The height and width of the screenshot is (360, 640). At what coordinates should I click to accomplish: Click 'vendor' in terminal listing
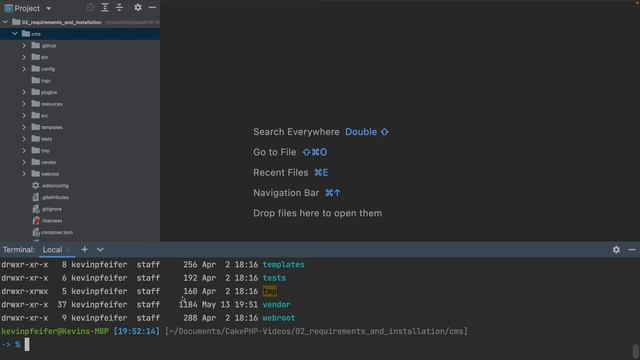click(x=277, y=304)
